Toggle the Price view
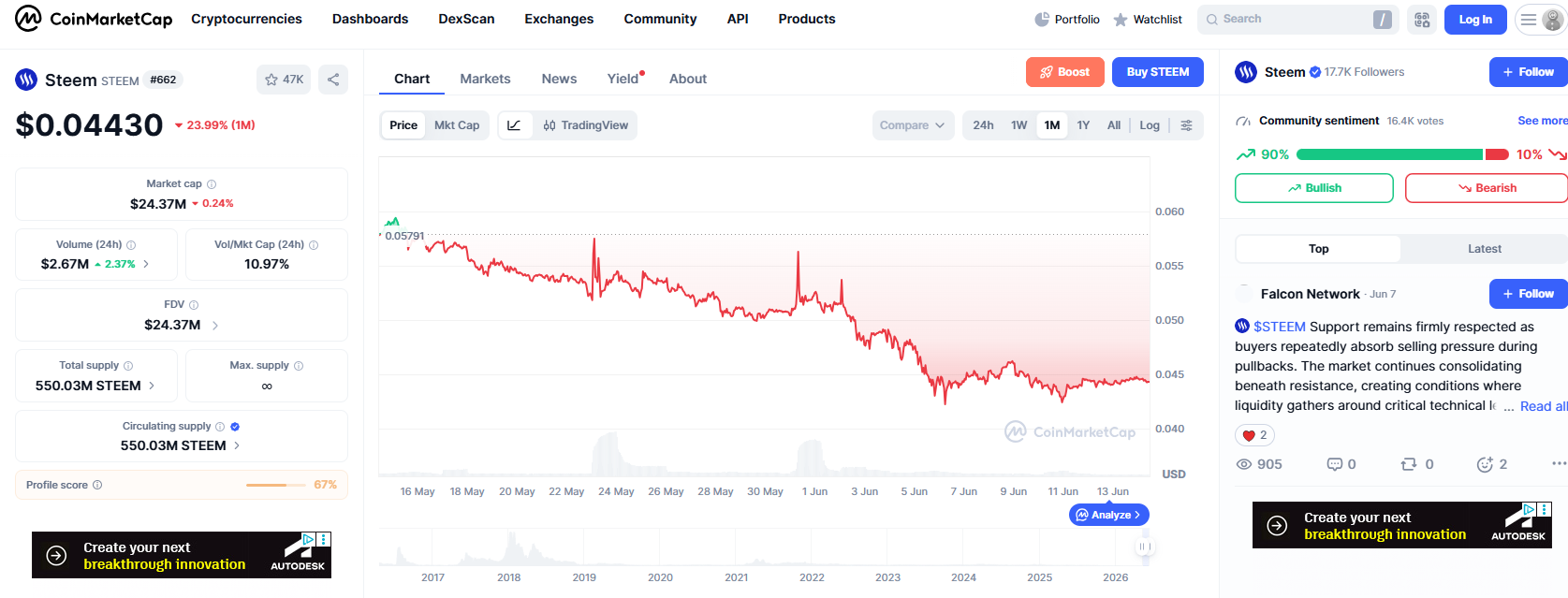1568x598 pixels. pos(403,125)
